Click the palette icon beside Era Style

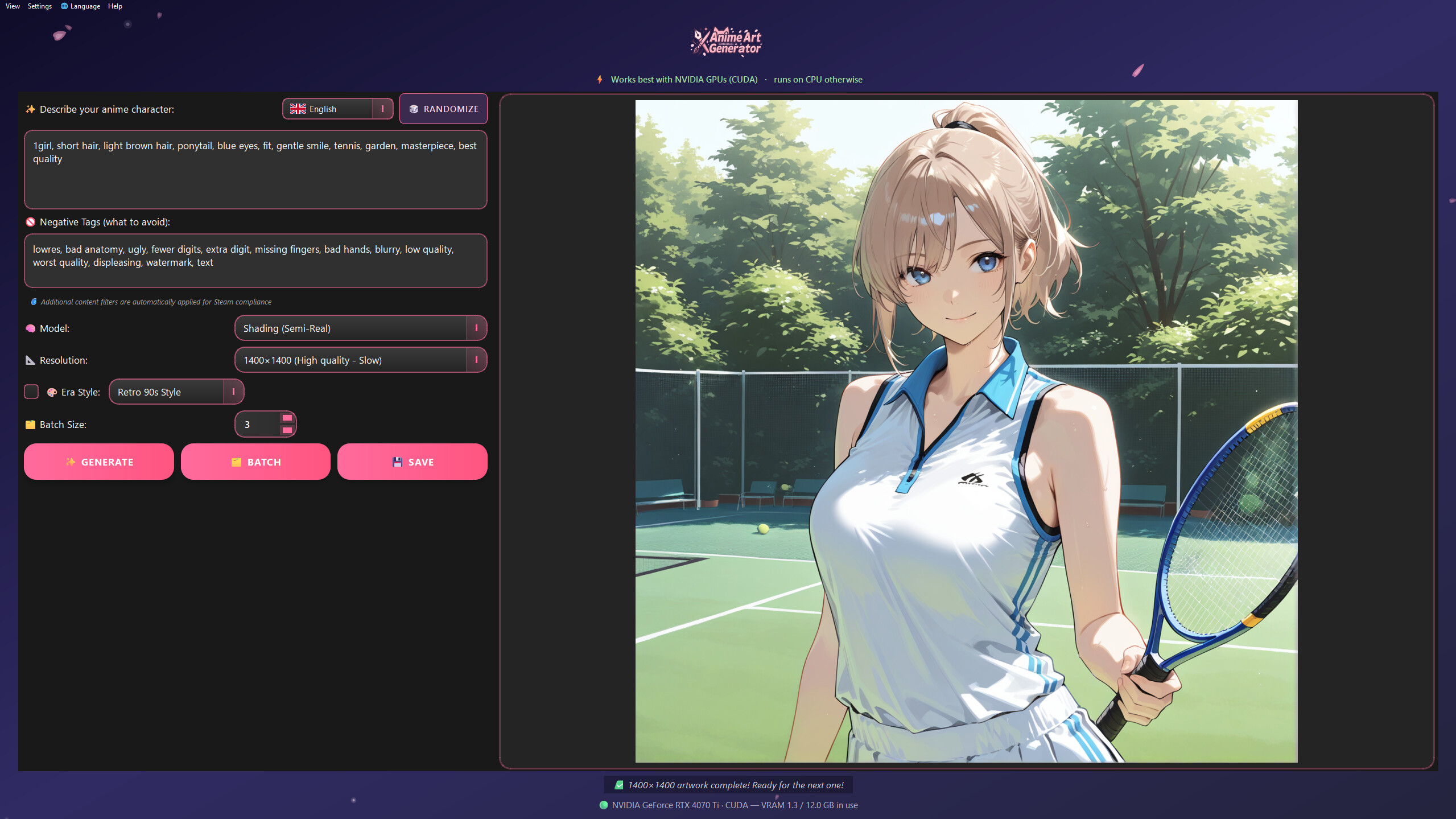pos(52,392)
